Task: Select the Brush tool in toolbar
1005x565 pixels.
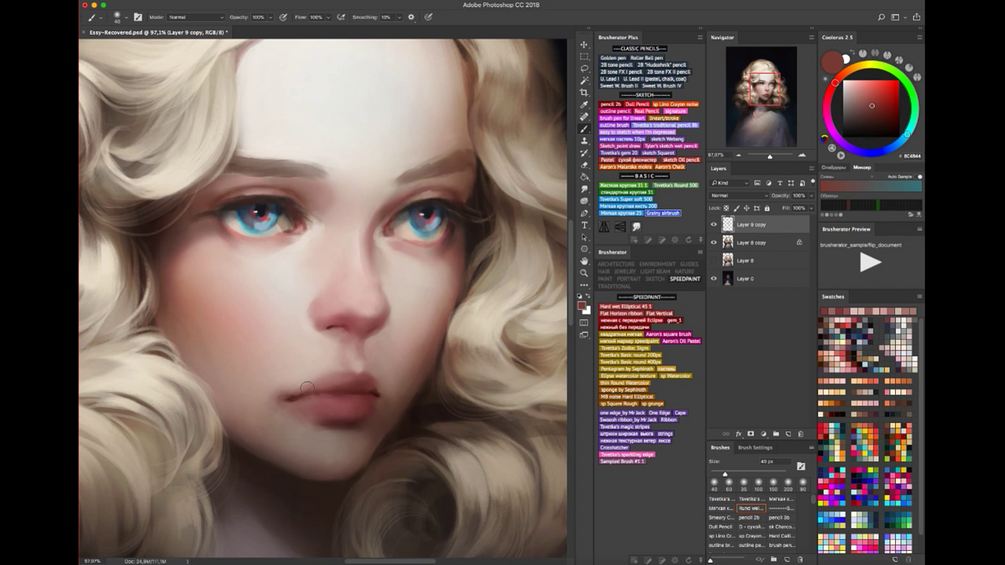Action: [584, 129]
